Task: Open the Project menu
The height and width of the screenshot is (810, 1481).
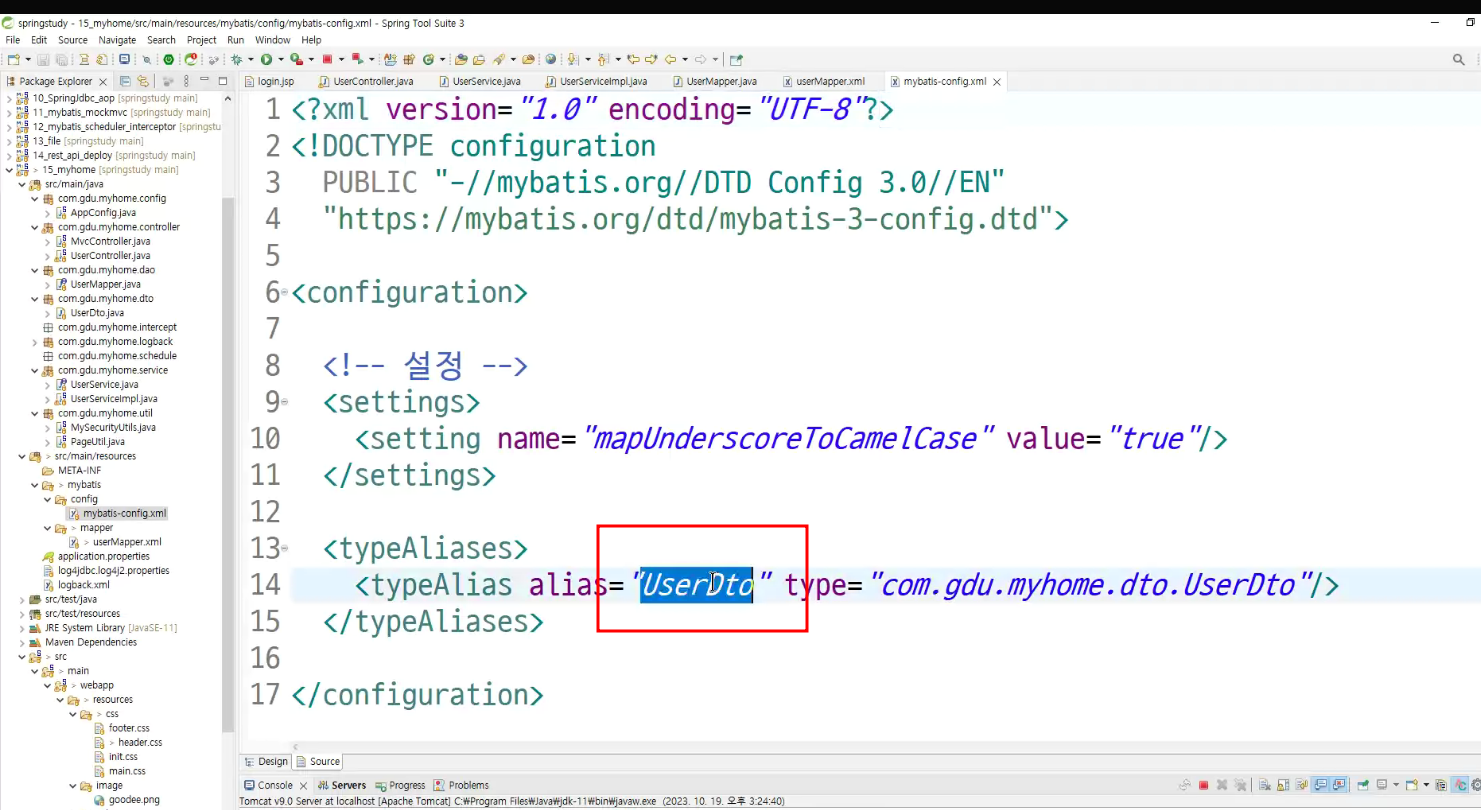Action: pyautogui.click(x=201, y=40)
